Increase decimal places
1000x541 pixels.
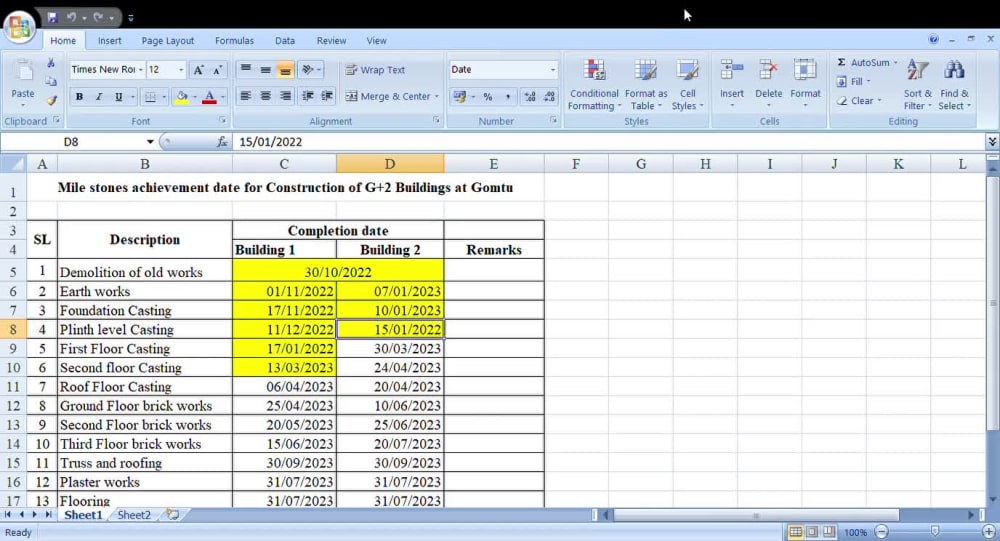[x=529, y=97]
